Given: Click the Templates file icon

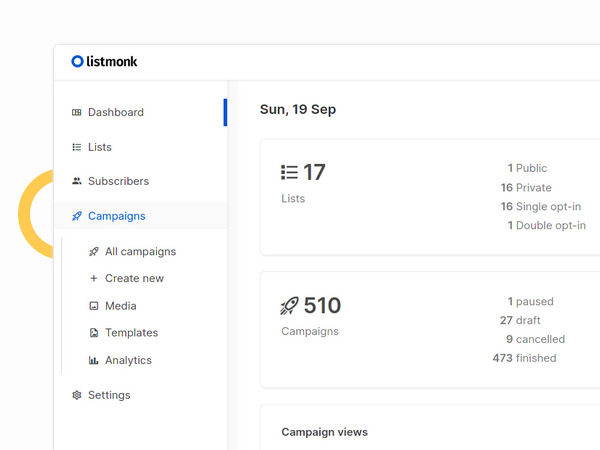Looking at the screenshot, I should (x=94, y=333).
